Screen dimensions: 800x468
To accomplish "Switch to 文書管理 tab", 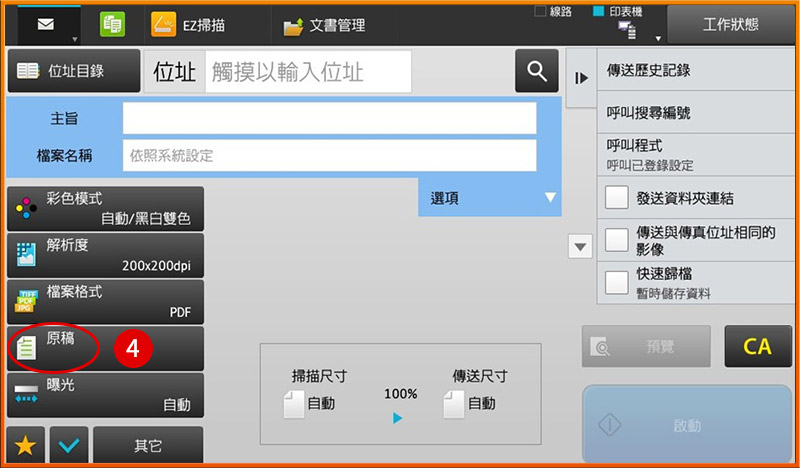I will tap(325, 24).
